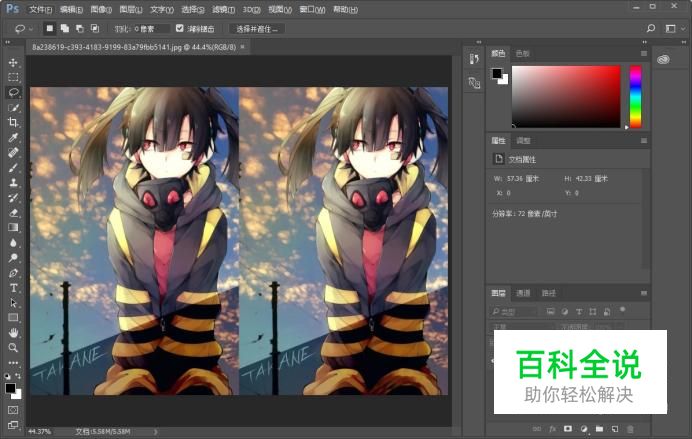This screenshot has height=439, width=692.
Task: Select the Move tool
Action: coord(13,62)
